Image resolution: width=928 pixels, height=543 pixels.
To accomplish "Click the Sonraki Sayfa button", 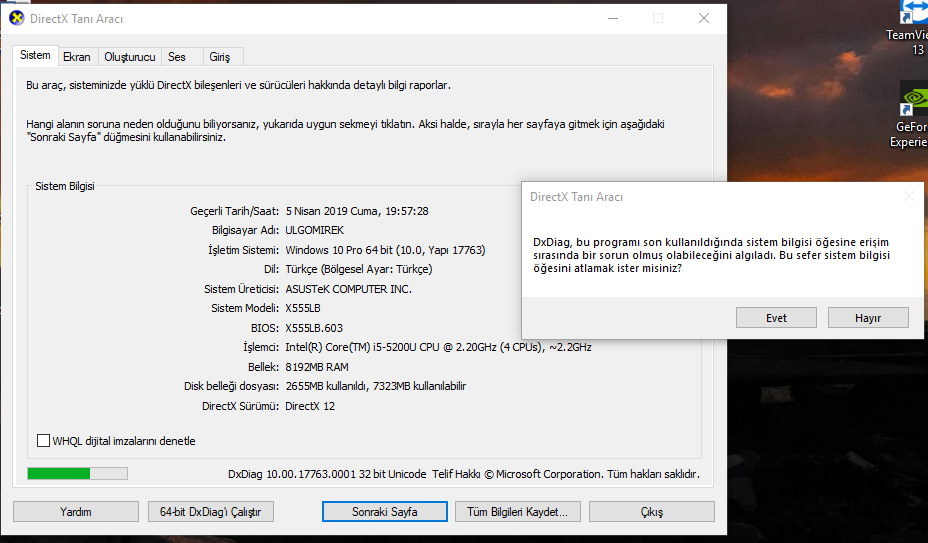I will 385,512.
